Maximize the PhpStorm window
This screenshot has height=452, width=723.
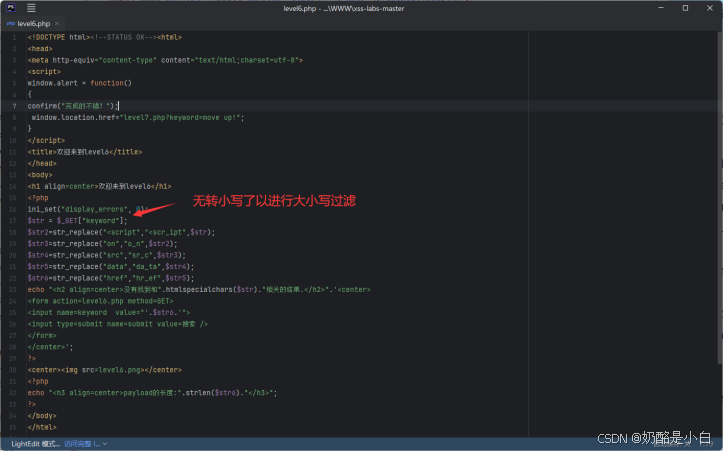point(685,8)
